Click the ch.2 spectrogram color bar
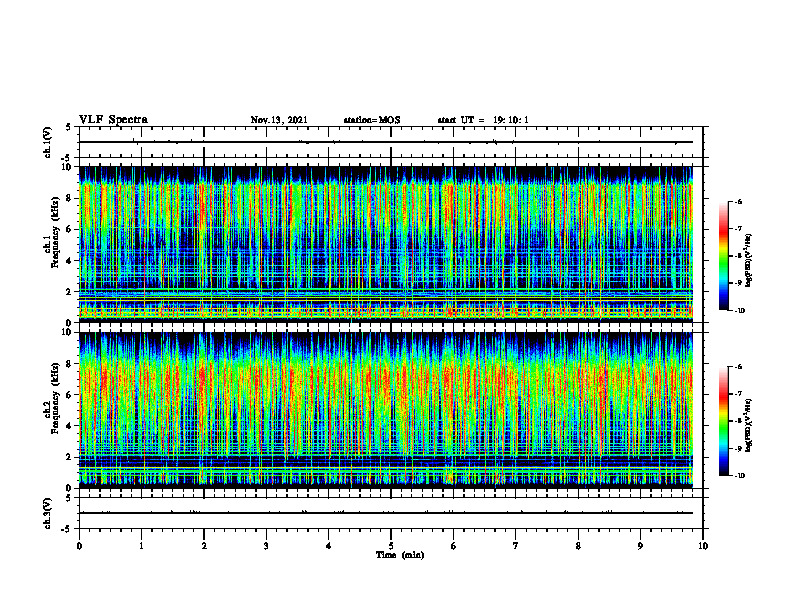The width and height of the screenshot is (792, 612). [724, 421]
